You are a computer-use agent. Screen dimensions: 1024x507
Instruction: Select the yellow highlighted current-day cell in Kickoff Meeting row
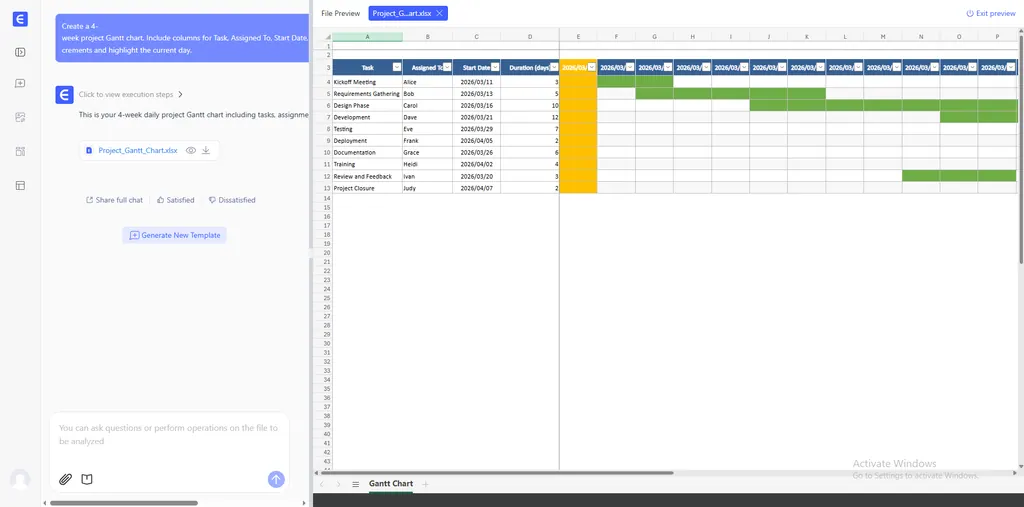pyautogui.click(x=578, y=81)
